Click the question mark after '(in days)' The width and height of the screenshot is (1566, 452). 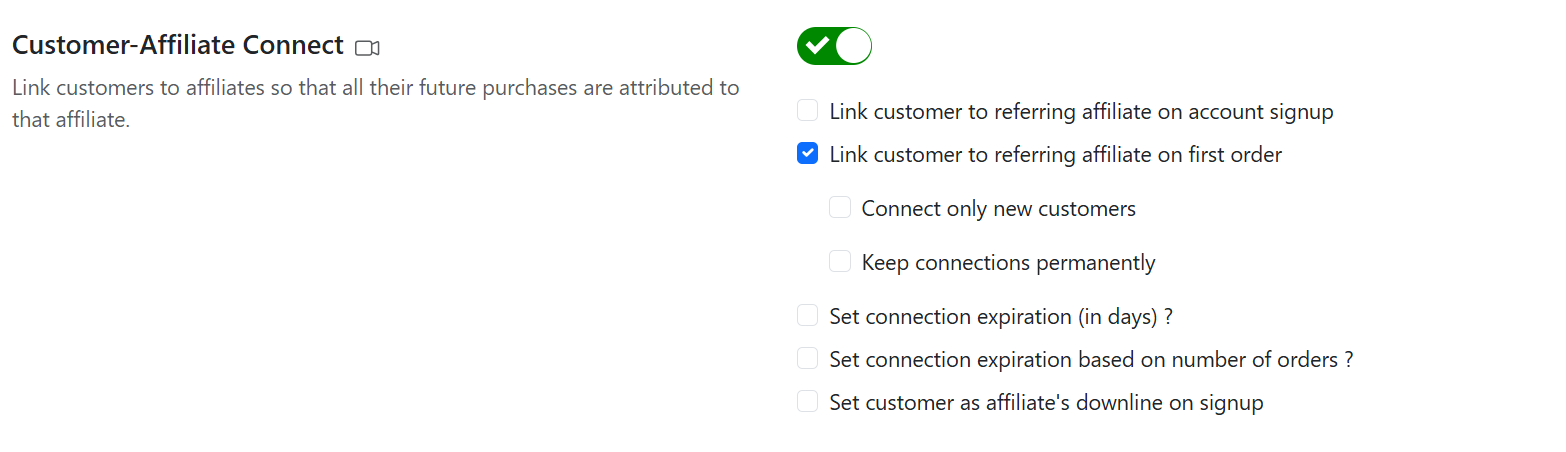[x=1167, y=317]
